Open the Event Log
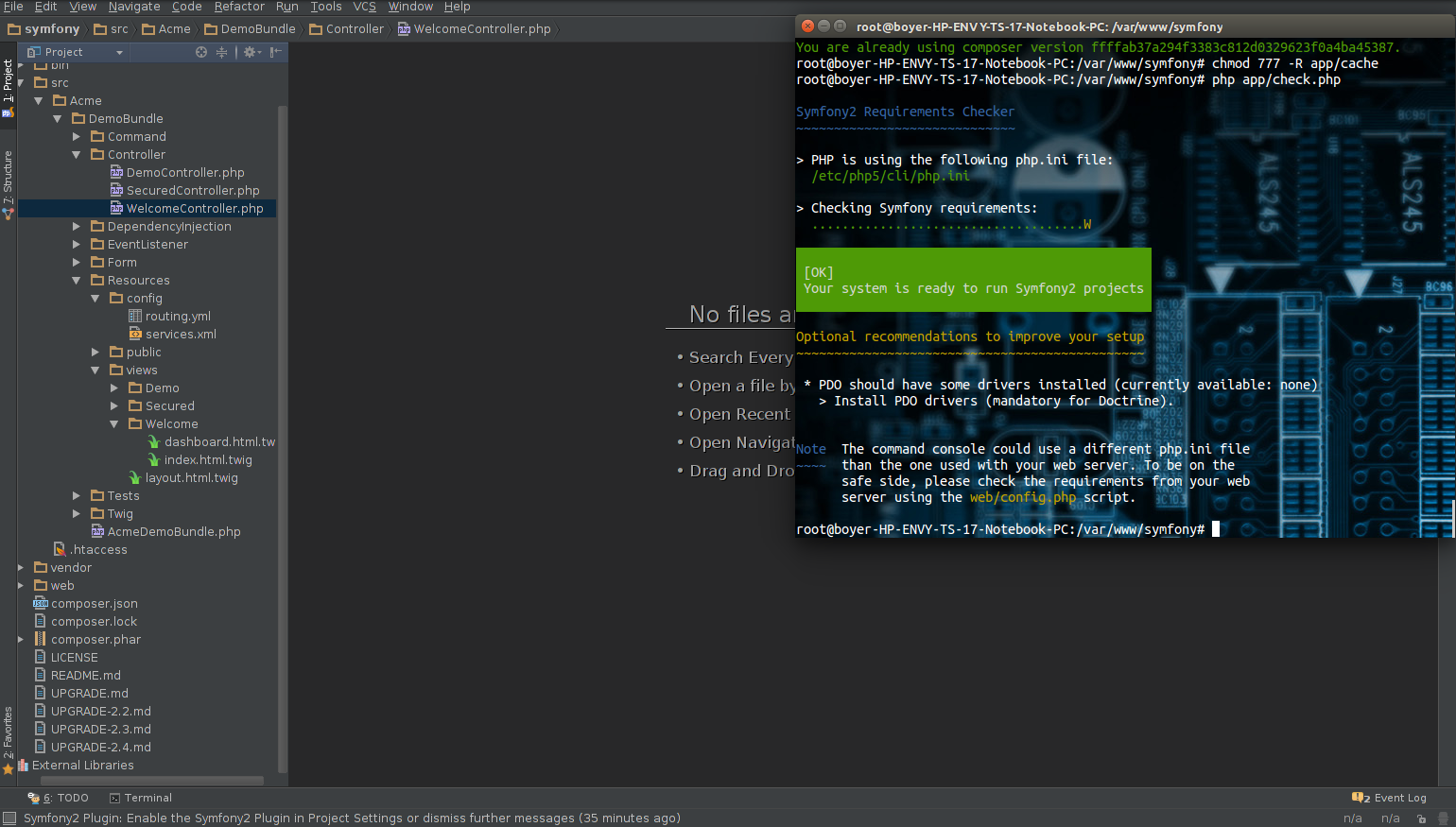Screen dimensions: 1456x827 coord(1390,798)
